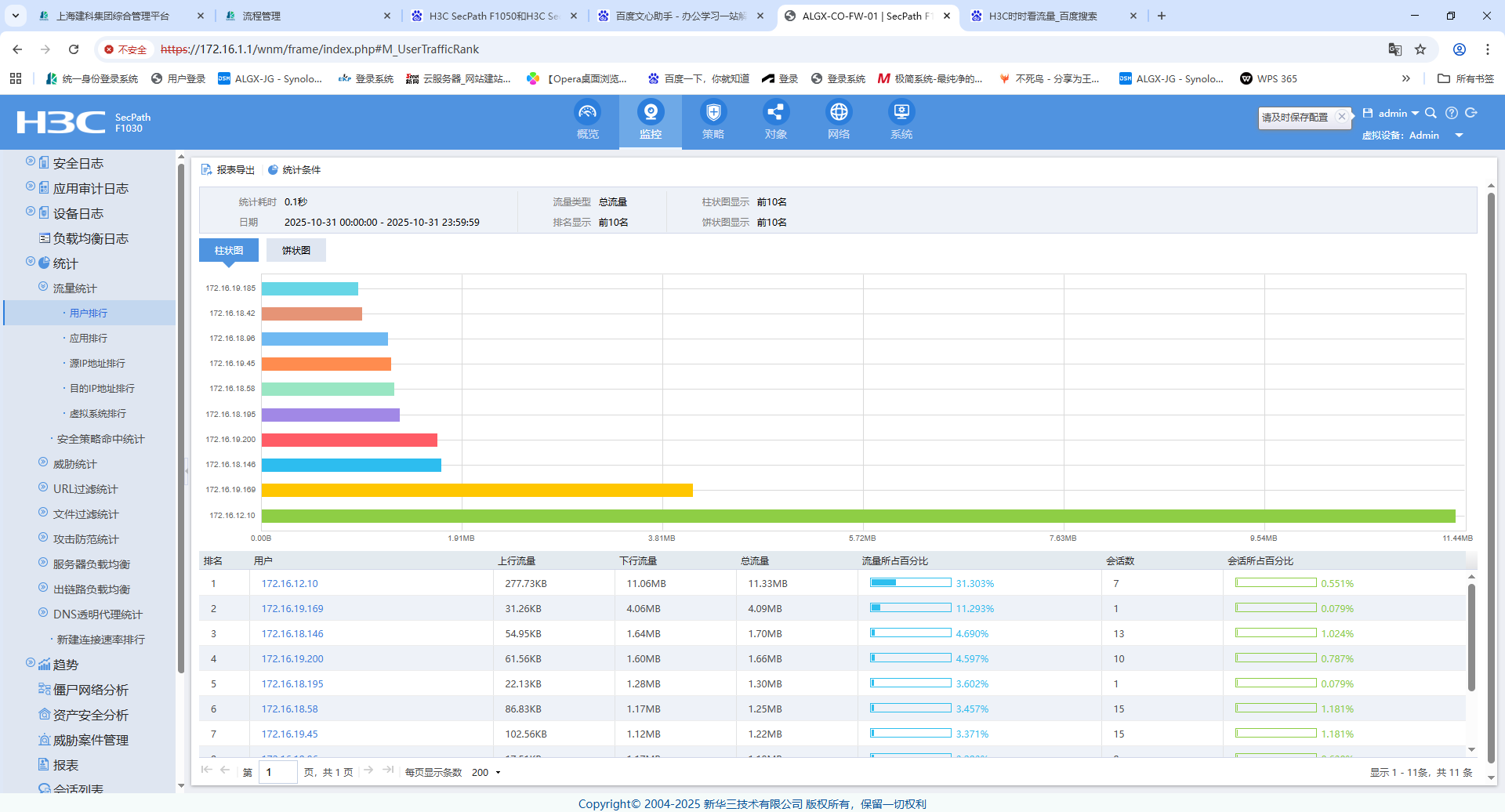Click the green 172.16.12.10 bar in chart

[858, 516]
